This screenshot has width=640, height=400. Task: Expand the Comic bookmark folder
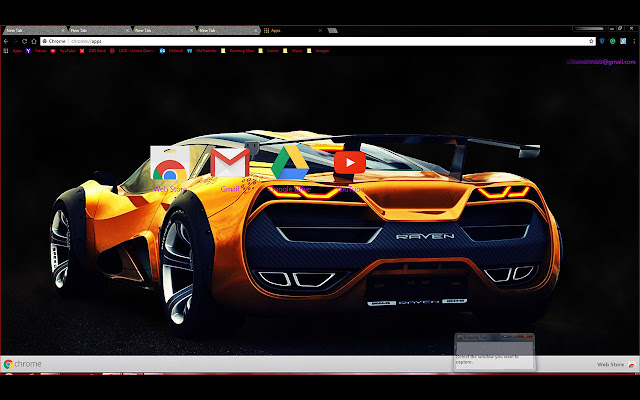point(269,51)
